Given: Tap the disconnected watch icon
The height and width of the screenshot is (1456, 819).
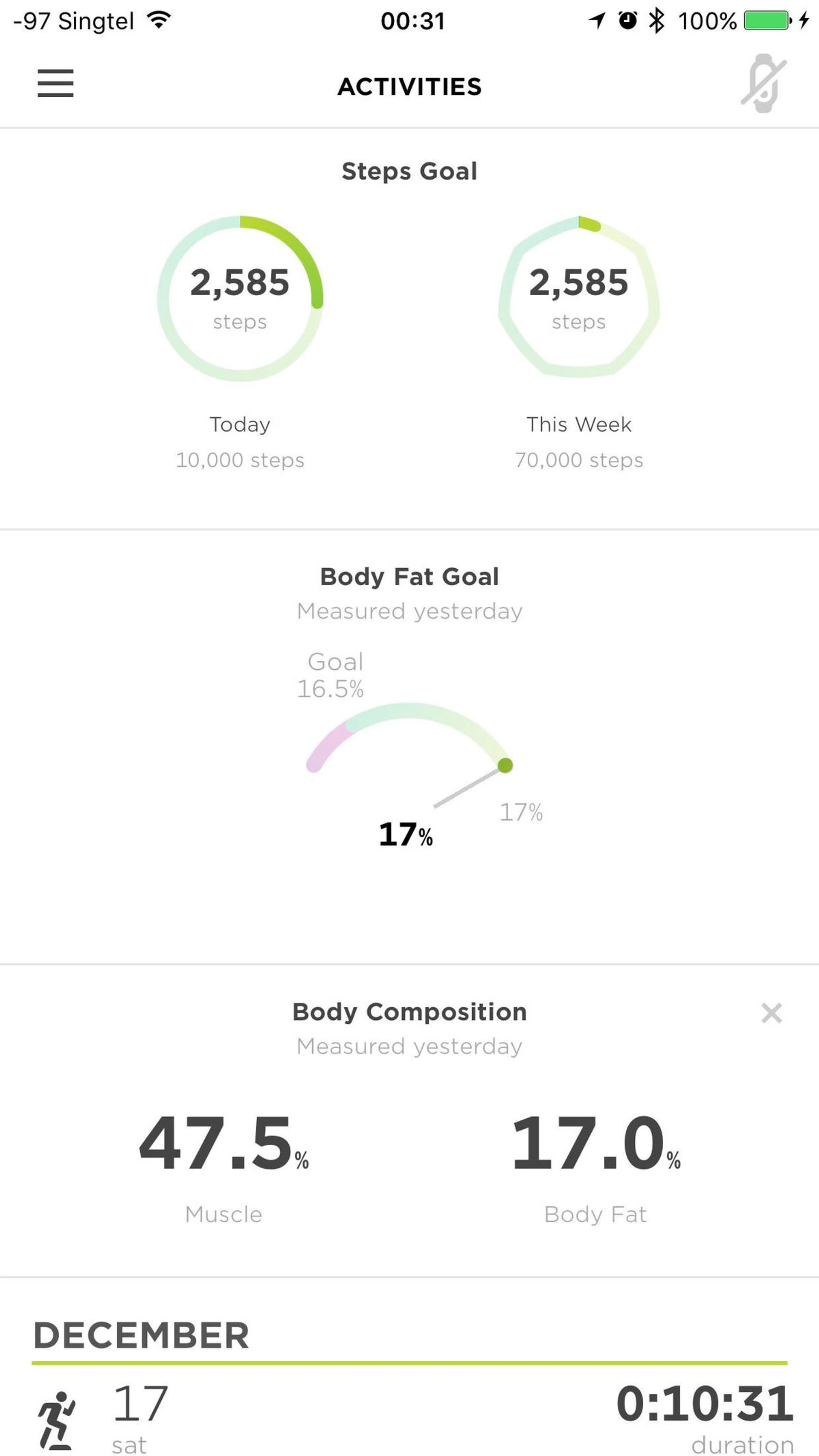Looking at the screenshot, I should click(x=763, y=84).
